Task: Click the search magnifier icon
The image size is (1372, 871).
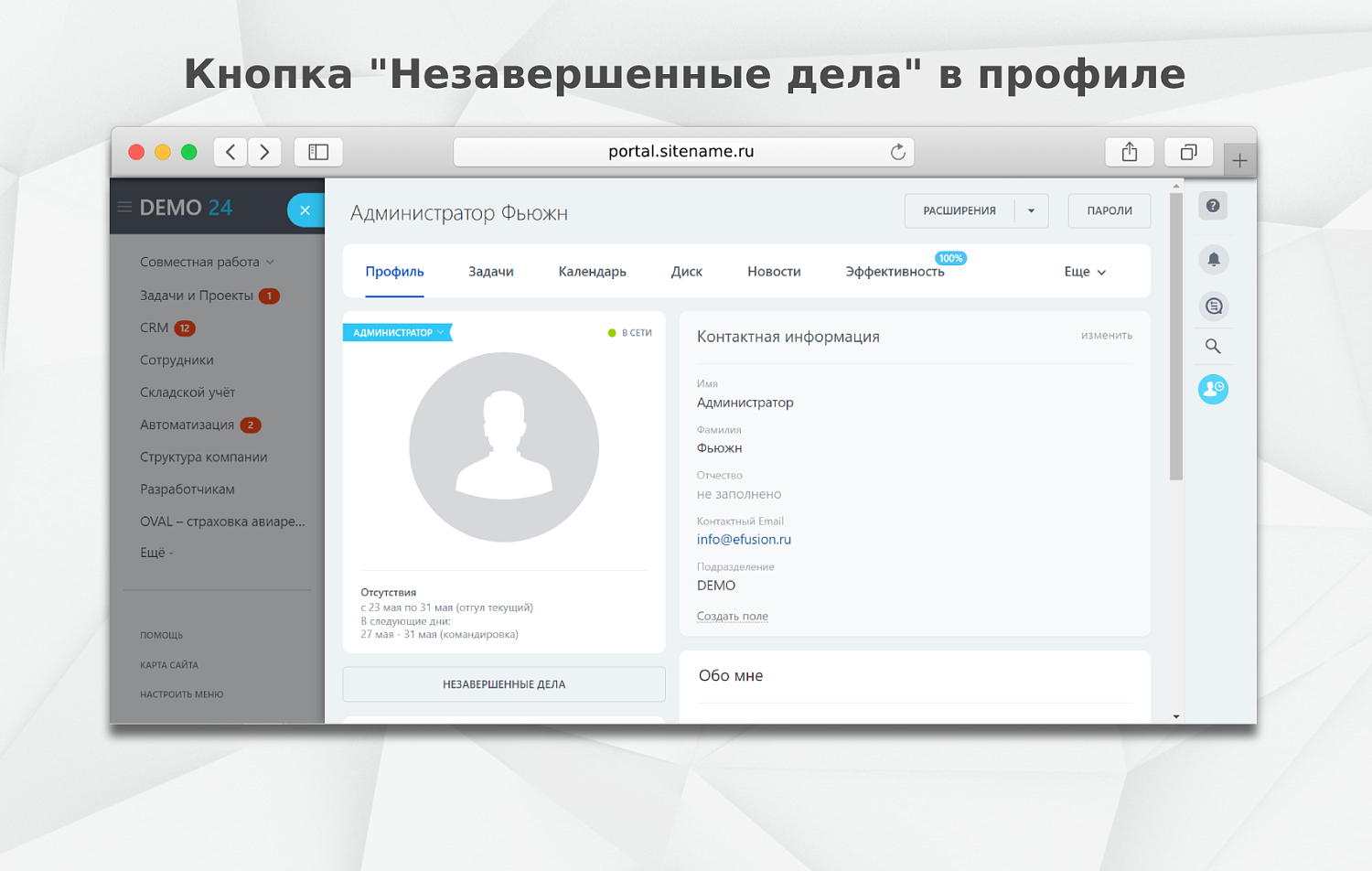Action: [x=1213, y=346]
